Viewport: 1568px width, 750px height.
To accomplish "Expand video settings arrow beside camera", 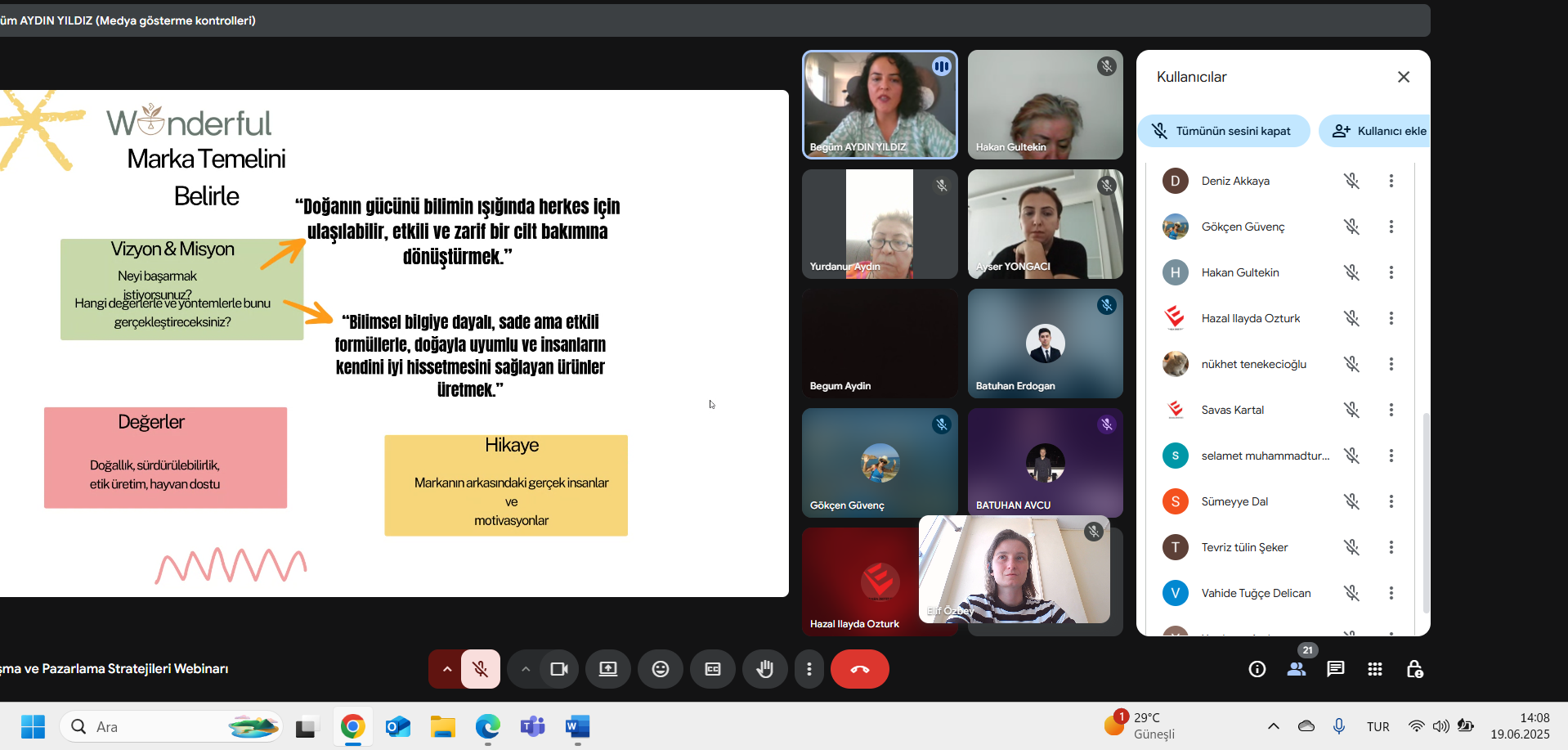I will 526,669.
